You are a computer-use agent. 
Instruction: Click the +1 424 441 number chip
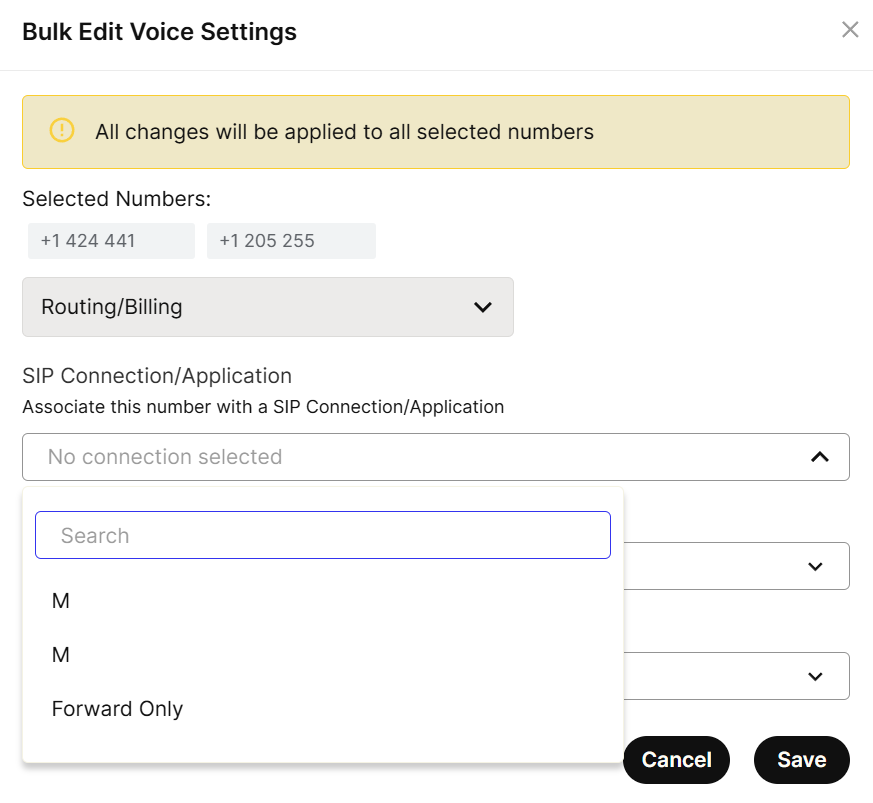[111, 241]
